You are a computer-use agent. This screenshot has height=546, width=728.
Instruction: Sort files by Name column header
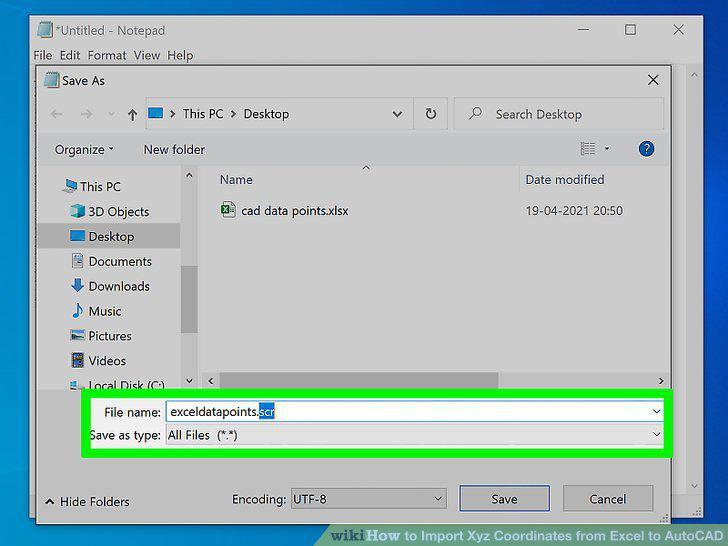coord(236,179)
